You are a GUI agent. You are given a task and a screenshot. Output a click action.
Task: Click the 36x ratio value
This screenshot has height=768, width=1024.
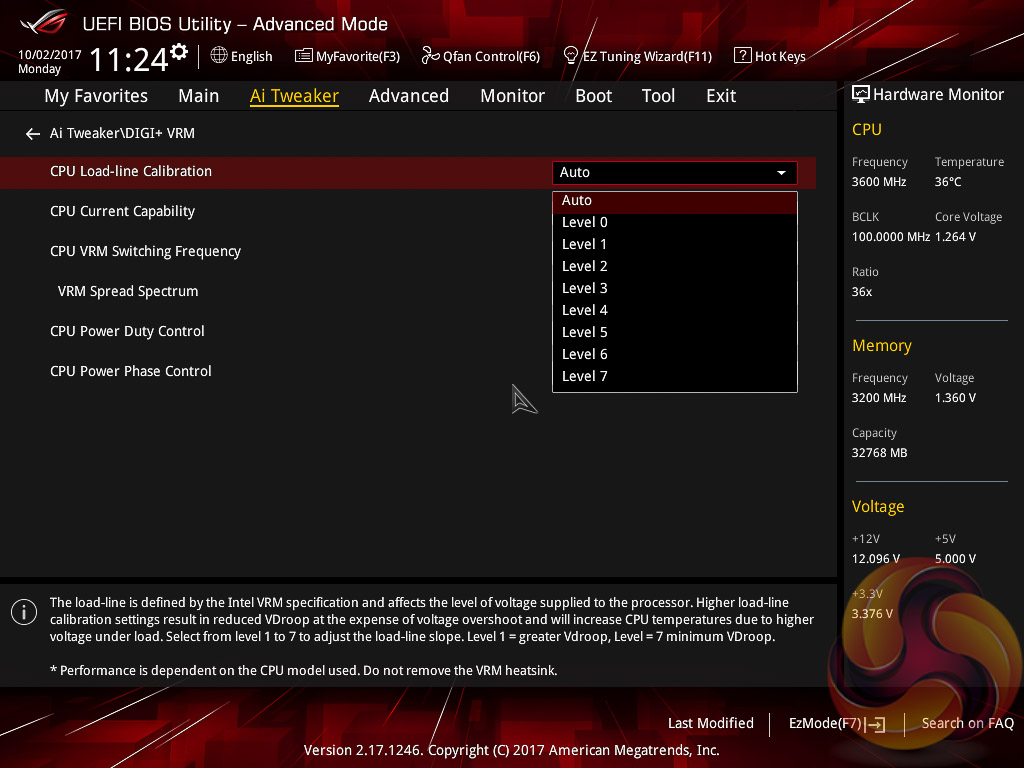(862, 292)
